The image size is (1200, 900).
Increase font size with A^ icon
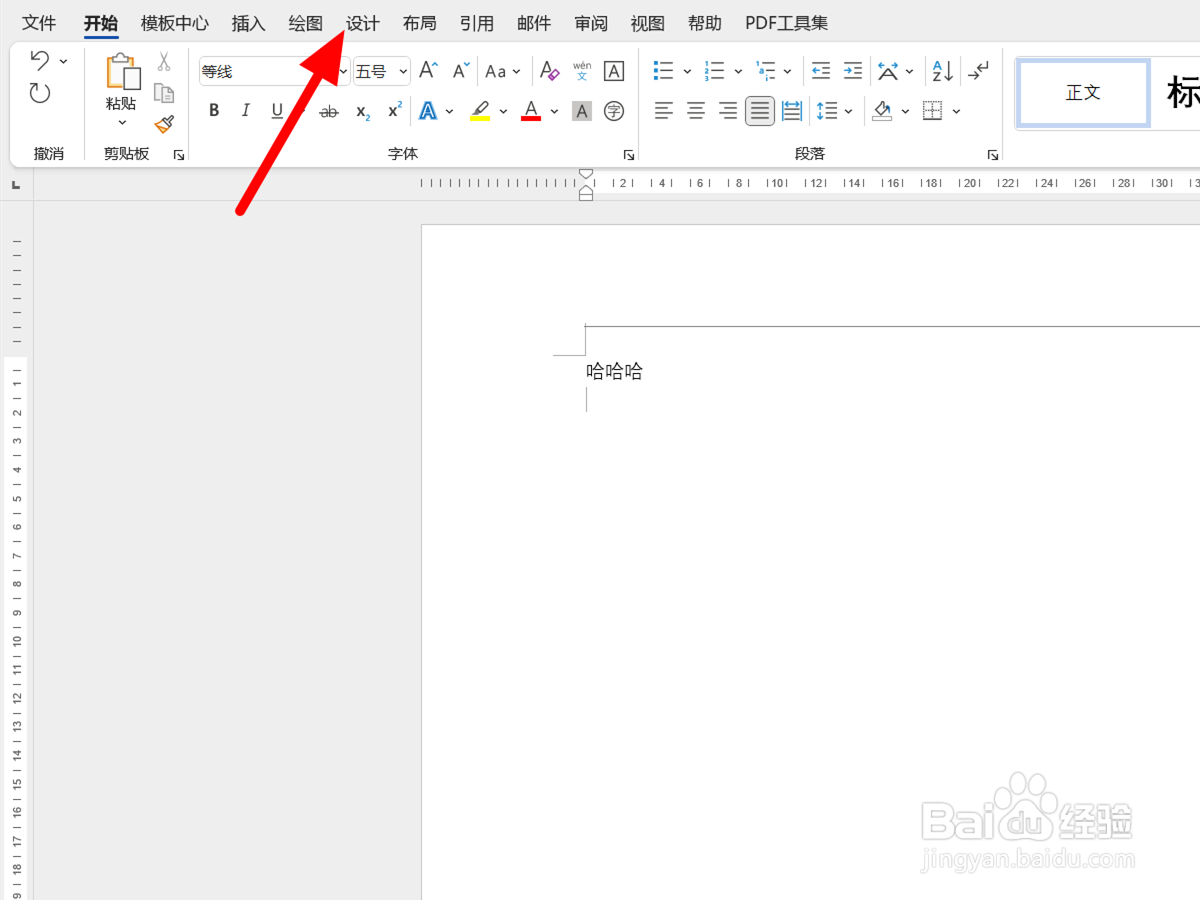pos(428,71)
